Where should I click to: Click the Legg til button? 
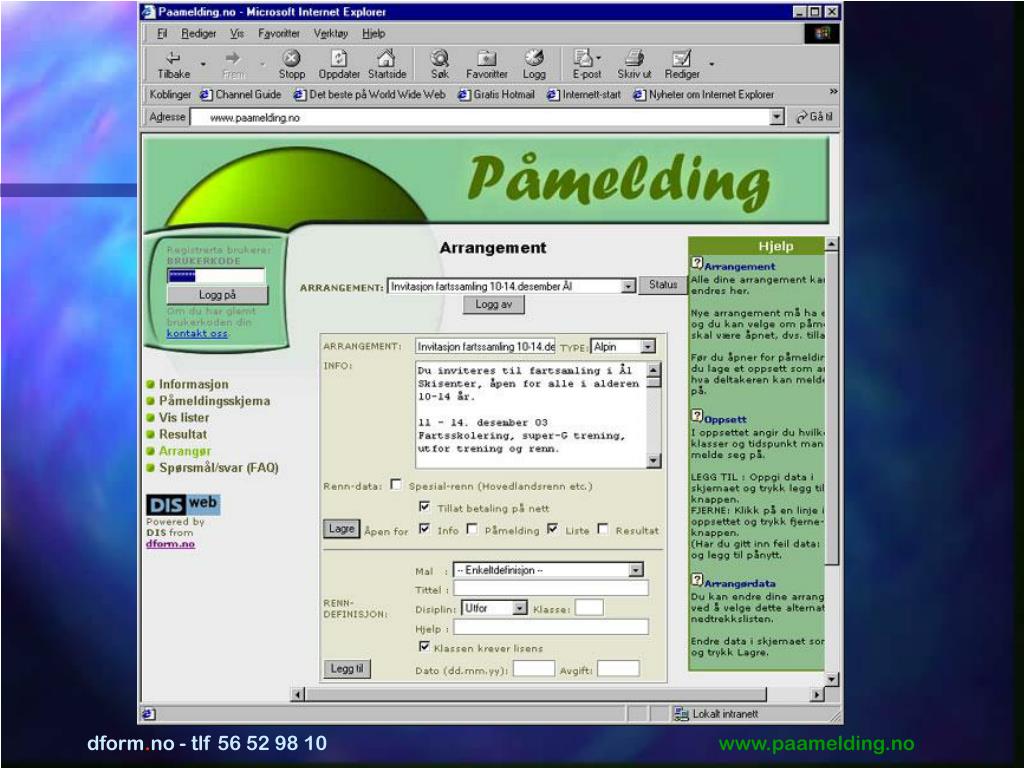[x=347, y=669]
